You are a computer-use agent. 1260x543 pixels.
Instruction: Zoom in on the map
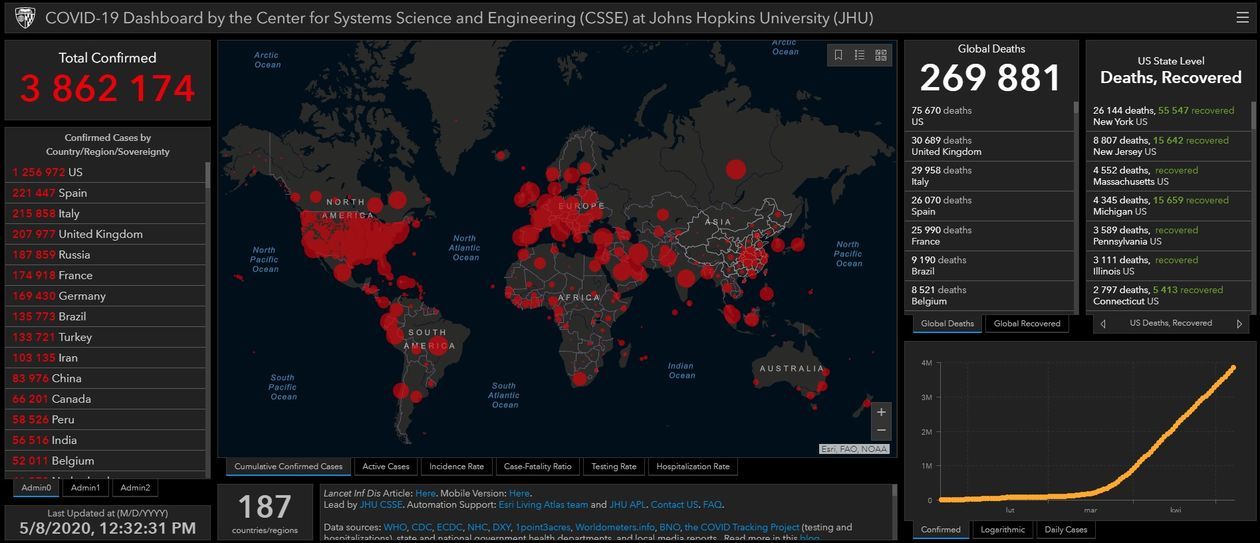881,412
